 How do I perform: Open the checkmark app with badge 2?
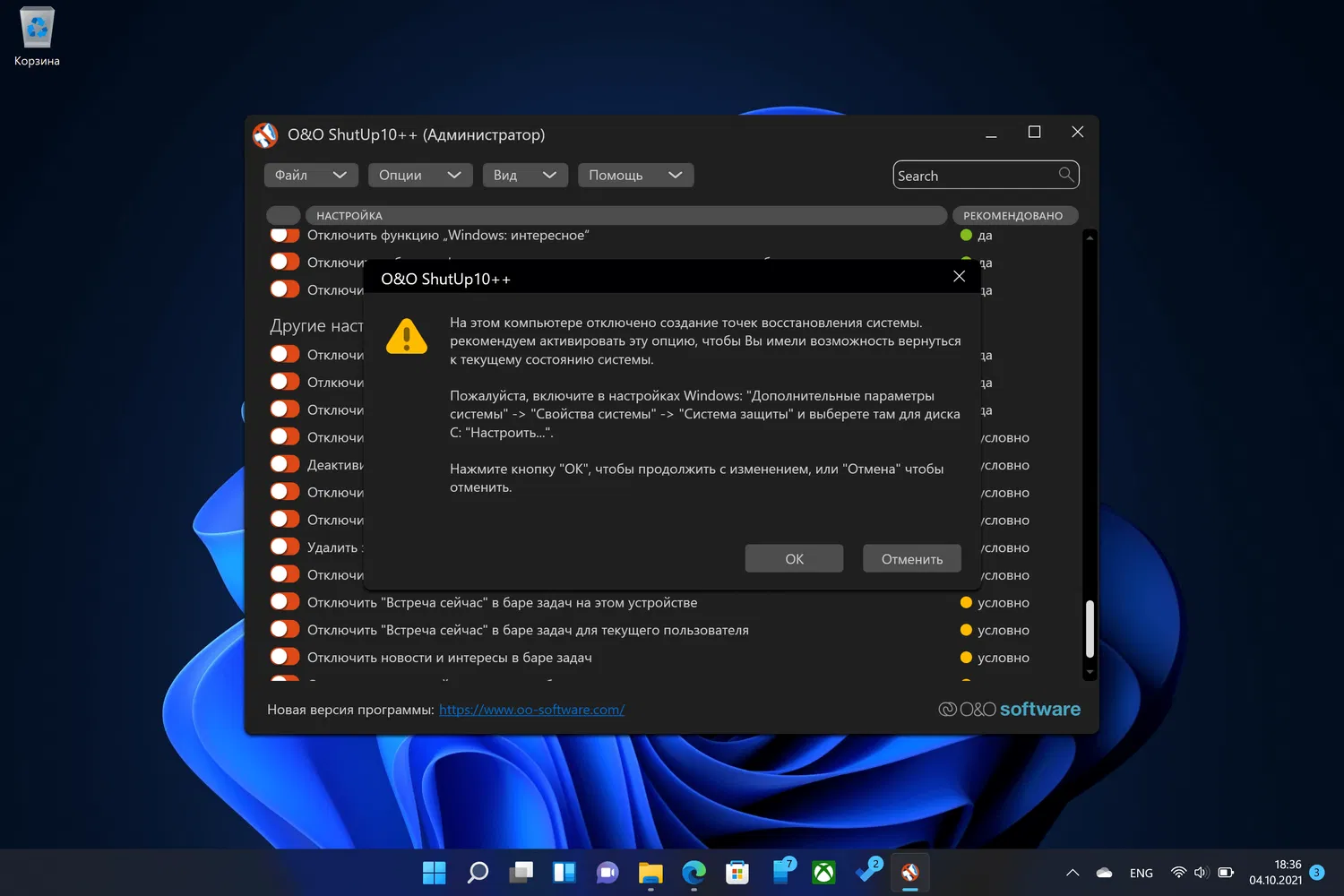pyautogui.click(x=868, y=870)
